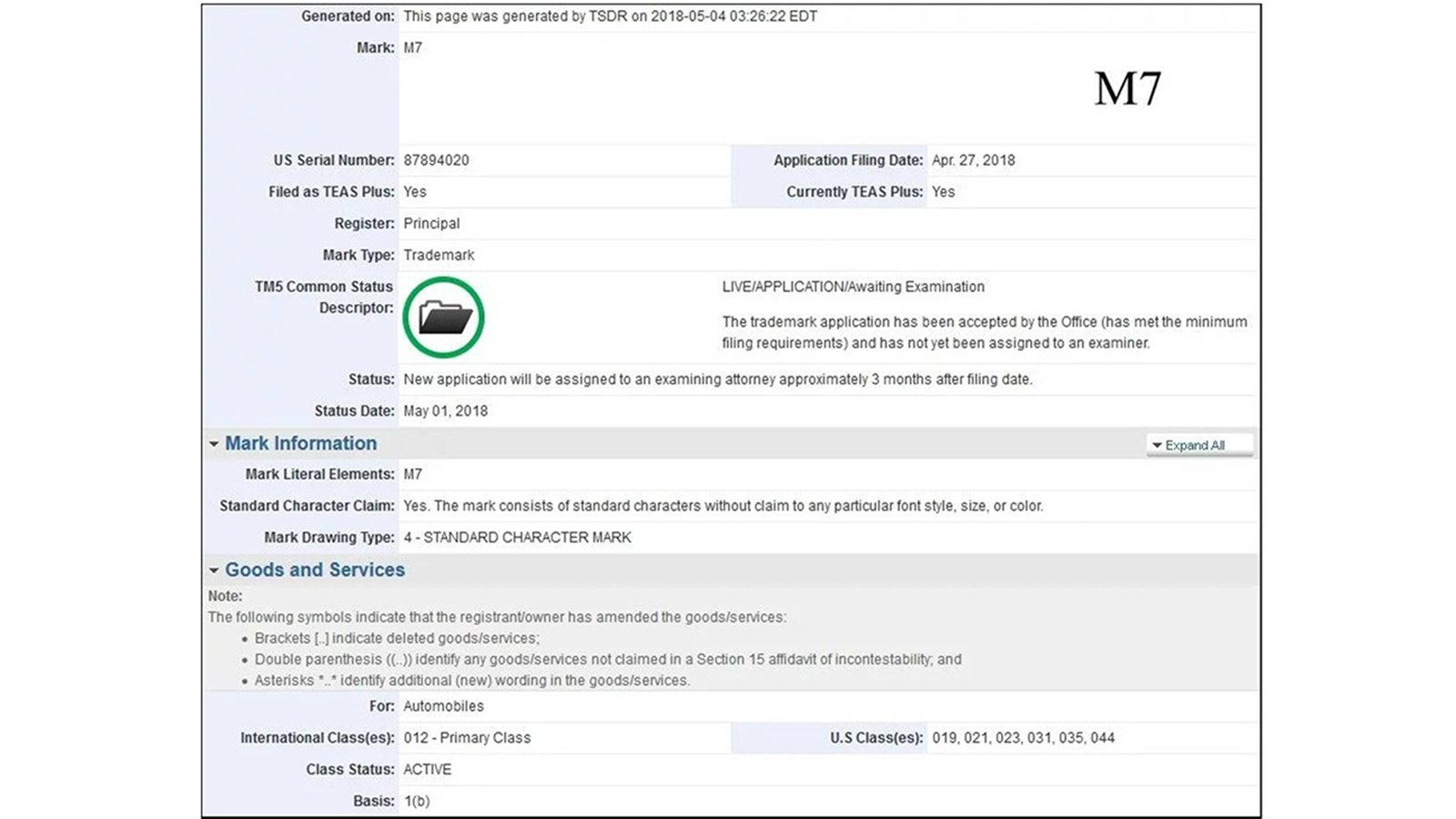Click the Mark Literal Elements value M7

(x=412, y=474)
